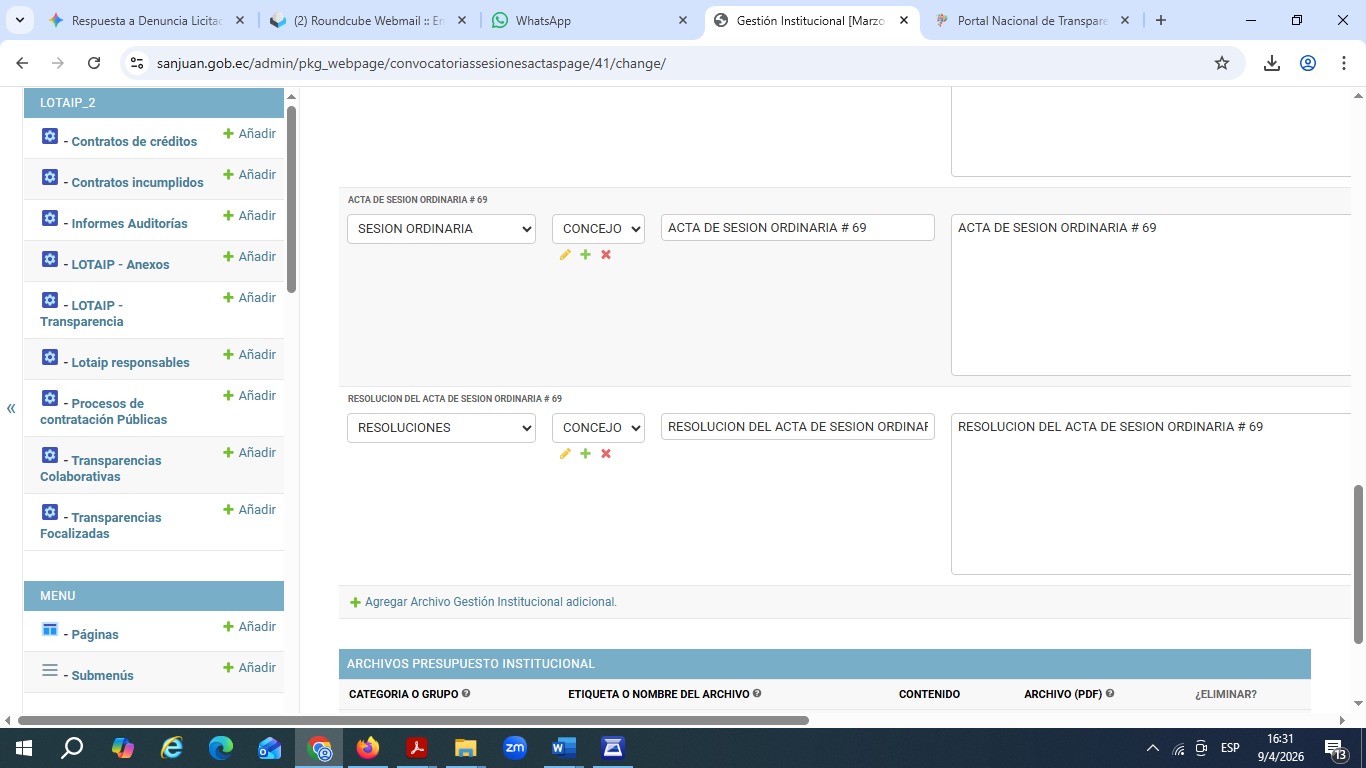Collapse the sidebar with the double chevron

click(11, 408)
